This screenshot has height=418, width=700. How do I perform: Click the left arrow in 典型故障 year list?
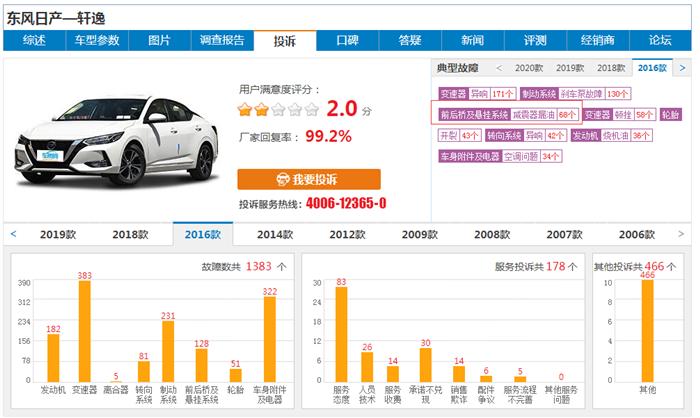pos(499,68)
